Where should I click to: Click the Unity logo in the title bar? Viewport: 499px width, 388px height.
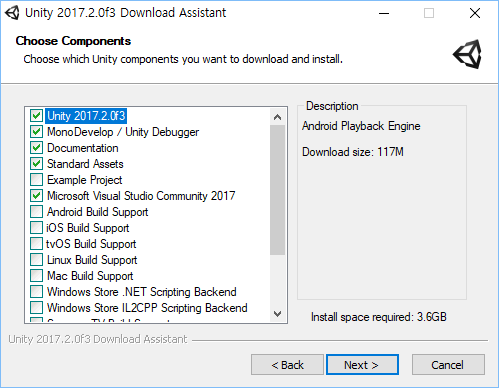(x=12, y=13)
